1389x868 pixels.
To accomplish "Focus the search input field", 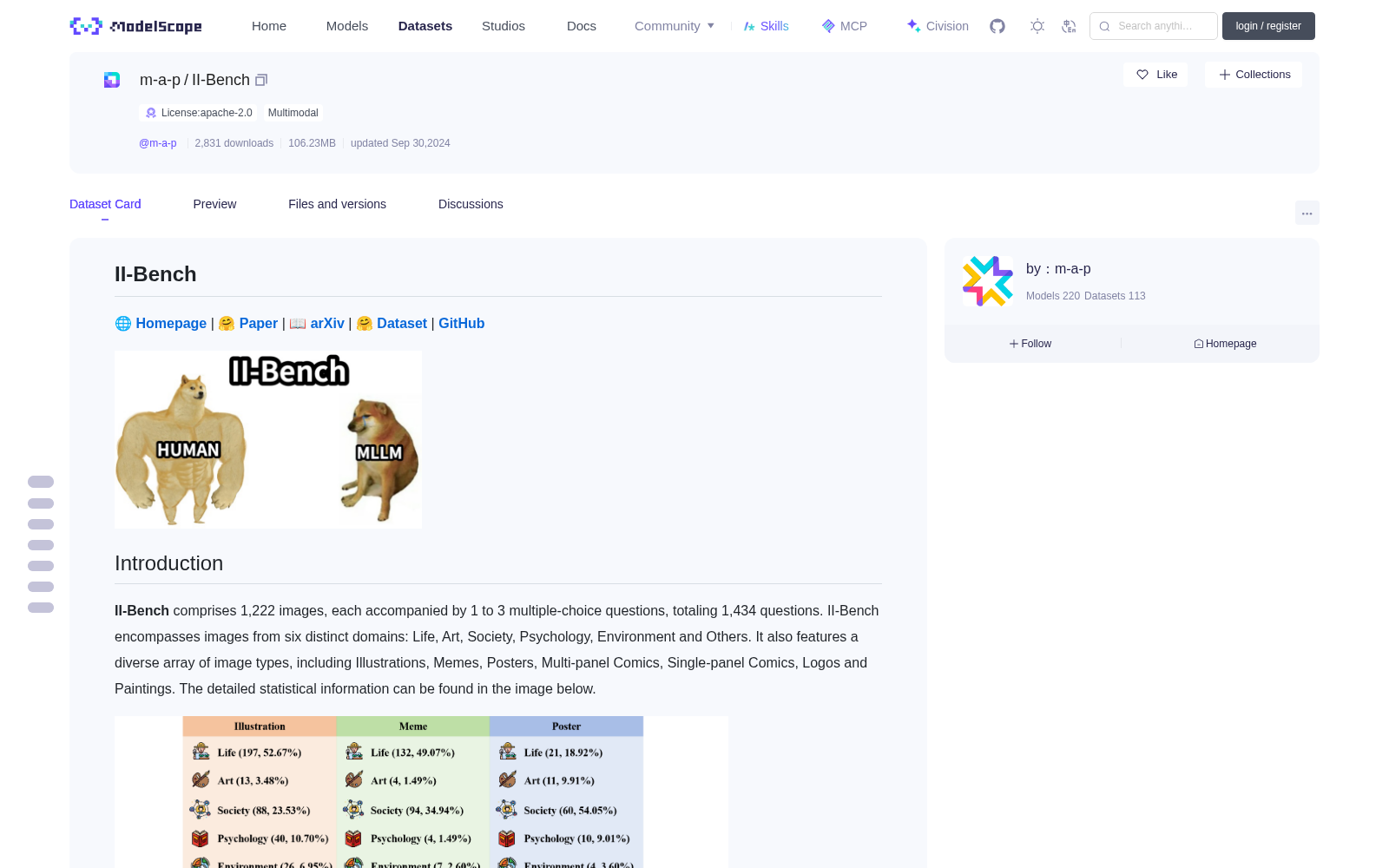I will click(x=1154, y=26).
